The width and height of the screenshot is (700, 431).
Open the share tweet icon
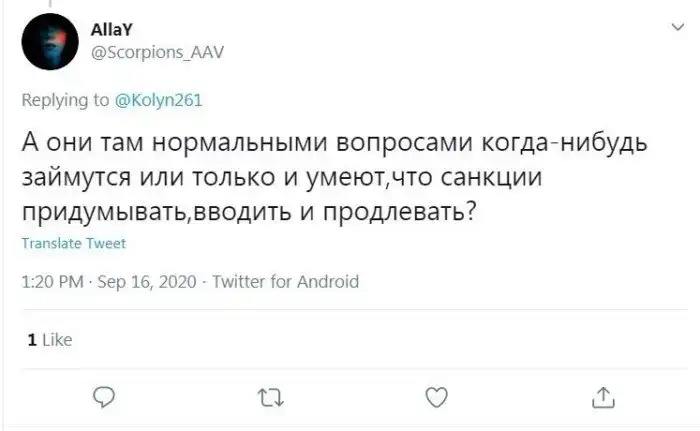coord(602,398)
